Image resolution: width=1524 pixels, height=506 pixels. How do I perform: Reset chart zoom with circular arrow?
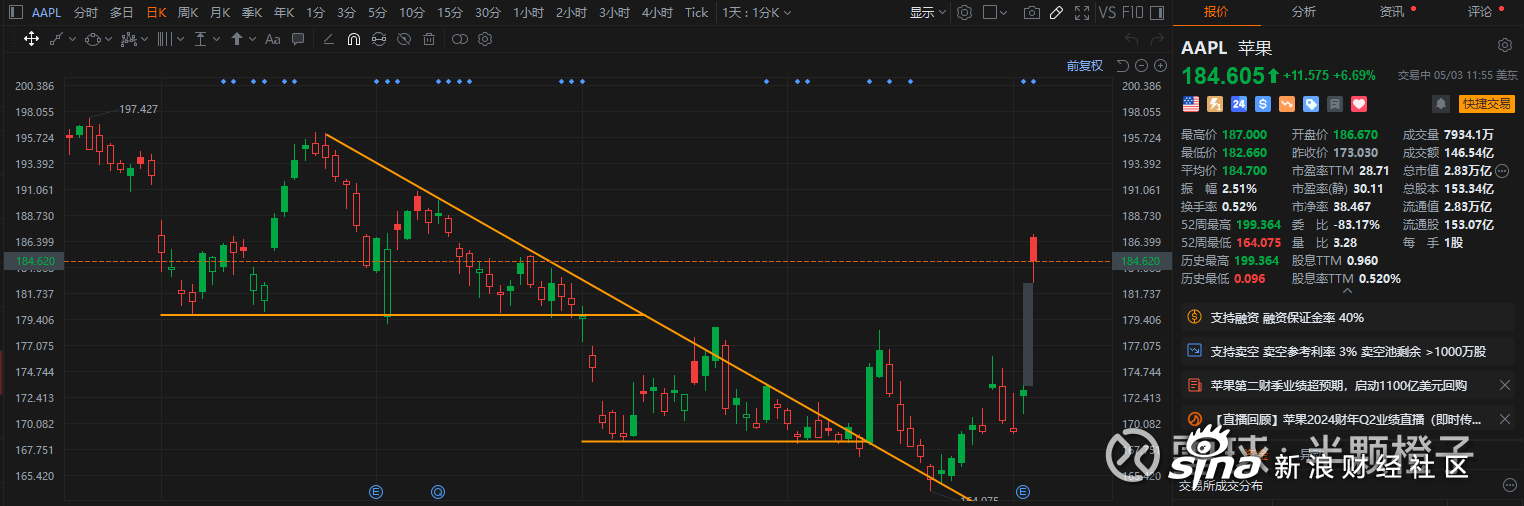tap(1123, 65)
